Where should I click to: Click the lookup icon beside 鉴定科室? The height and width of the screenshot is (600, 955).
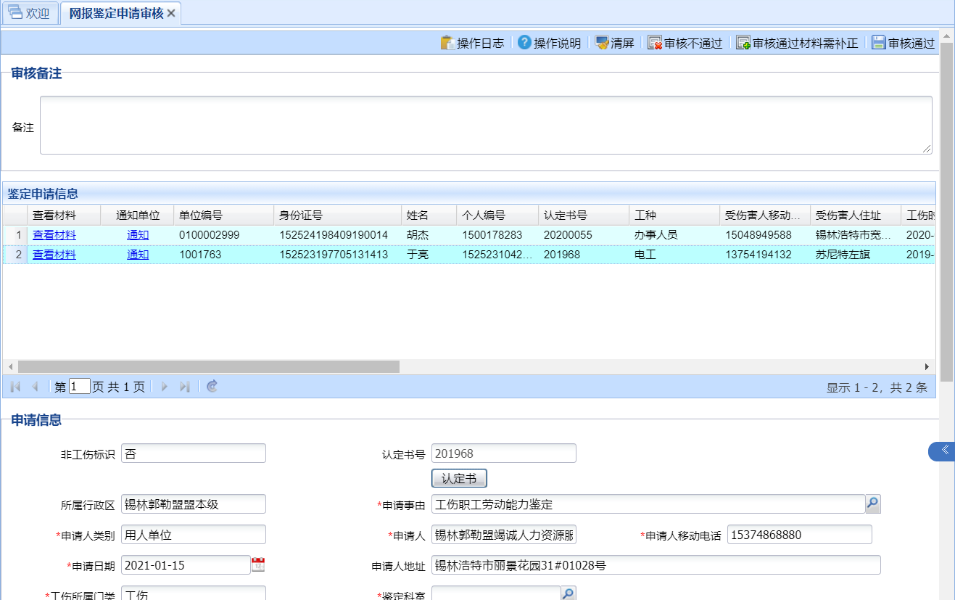pos(568,593)
